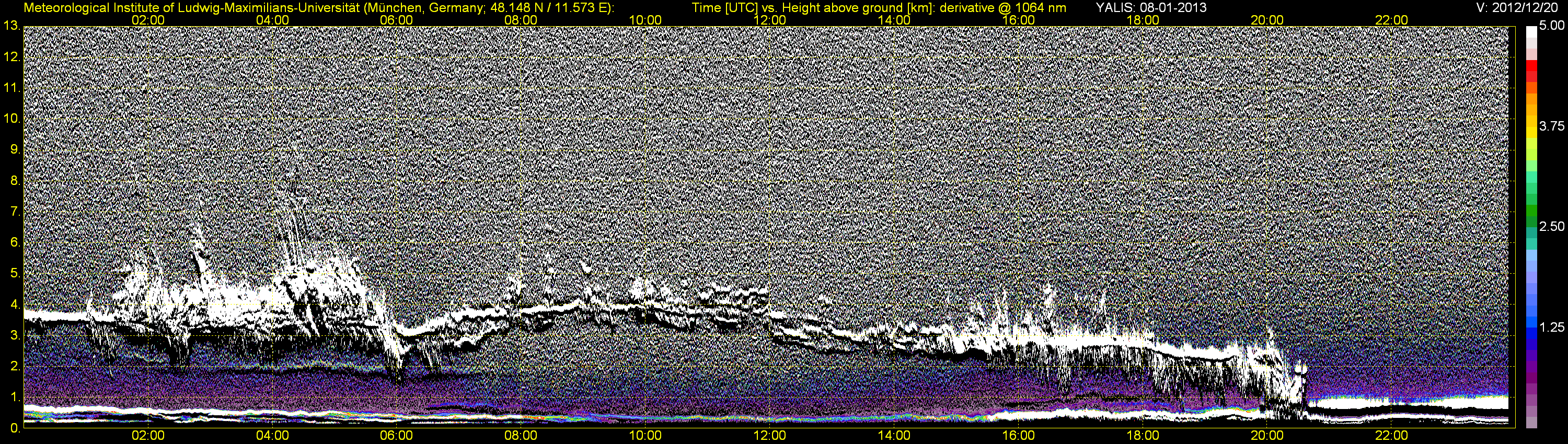The width and height of the screenshot is (1568, 444).
Task: Click the 10. height axis label
Action: pyautogui.click(x=11, y=119)
